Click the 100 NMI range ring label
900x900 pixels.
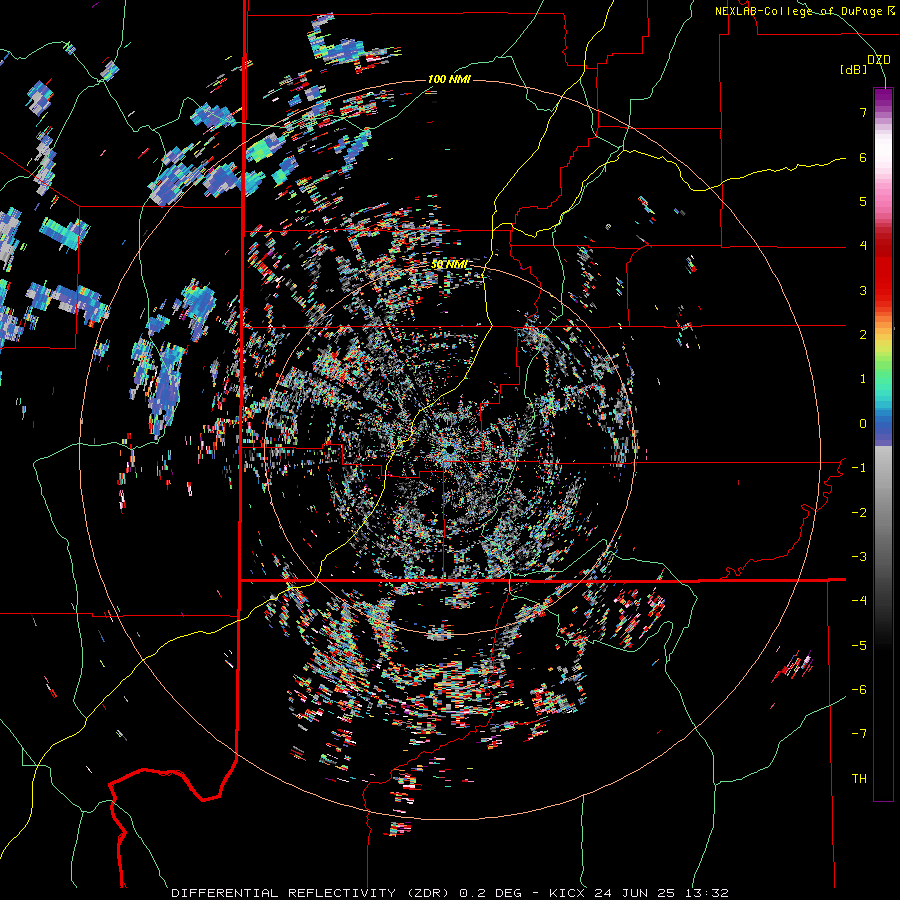coord(449,79)
